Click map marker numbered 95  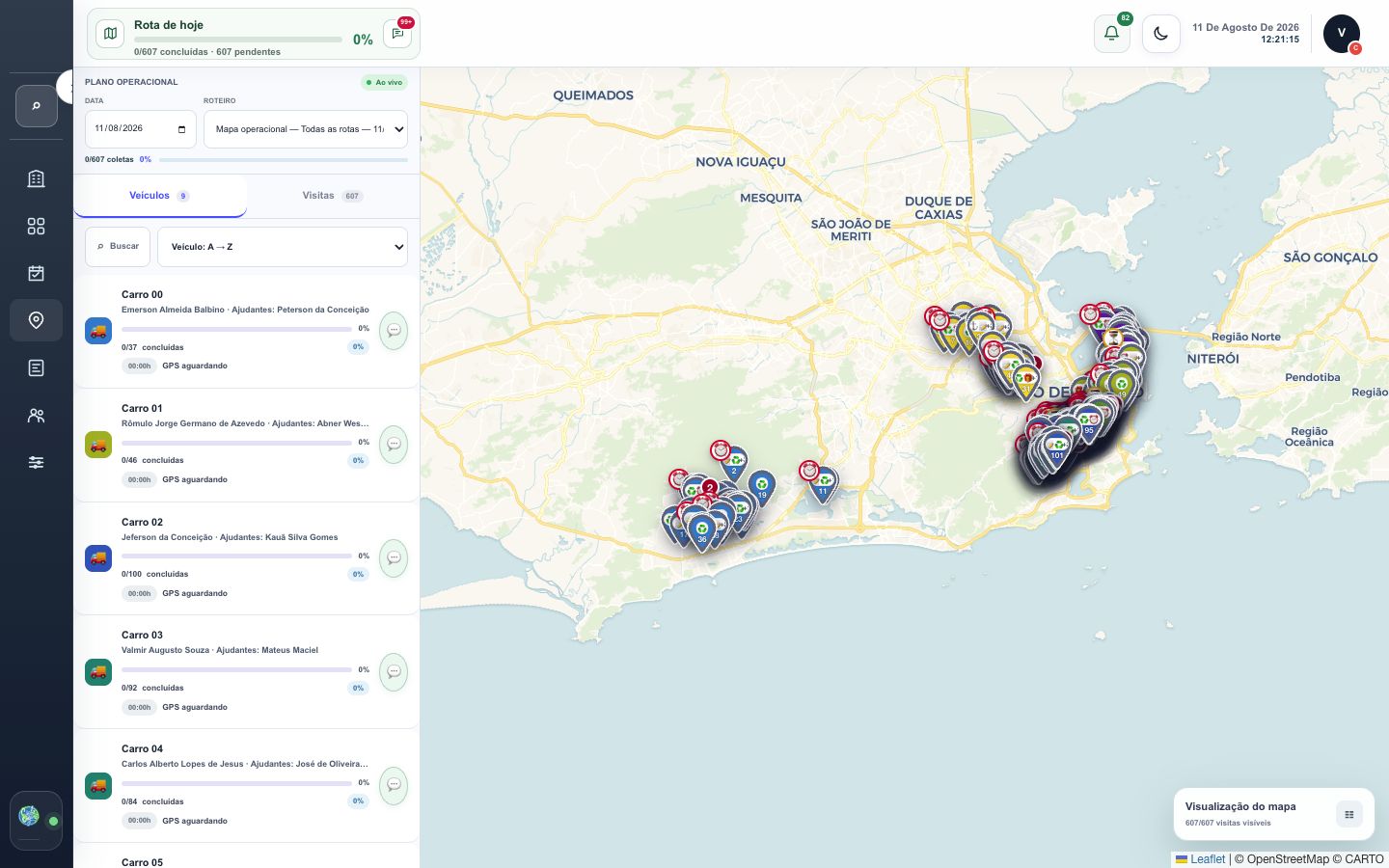coord(1089,425)
